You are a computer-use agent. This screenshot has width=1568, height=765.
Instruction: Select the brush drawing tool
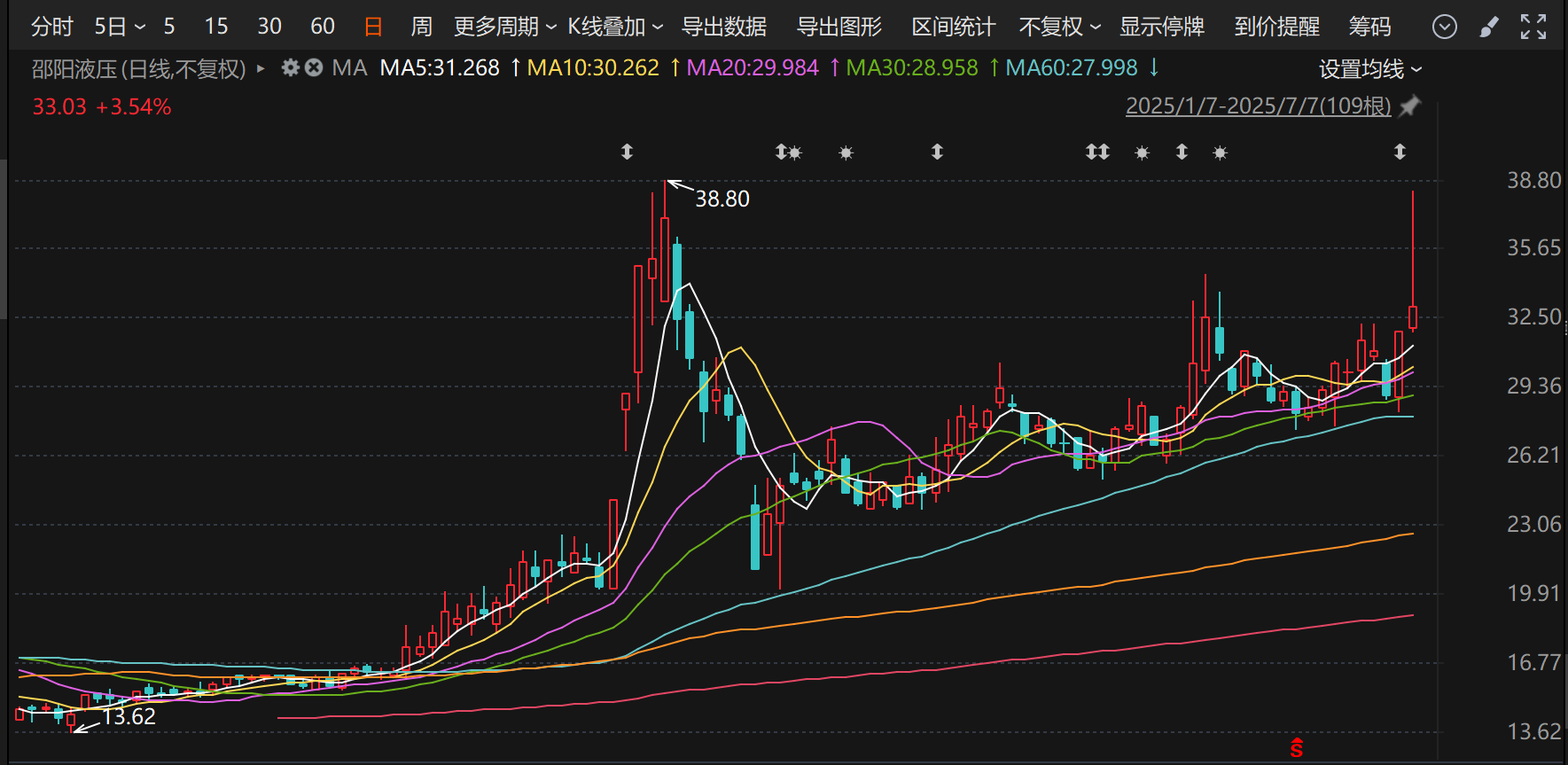click(x=1489, y=27)
